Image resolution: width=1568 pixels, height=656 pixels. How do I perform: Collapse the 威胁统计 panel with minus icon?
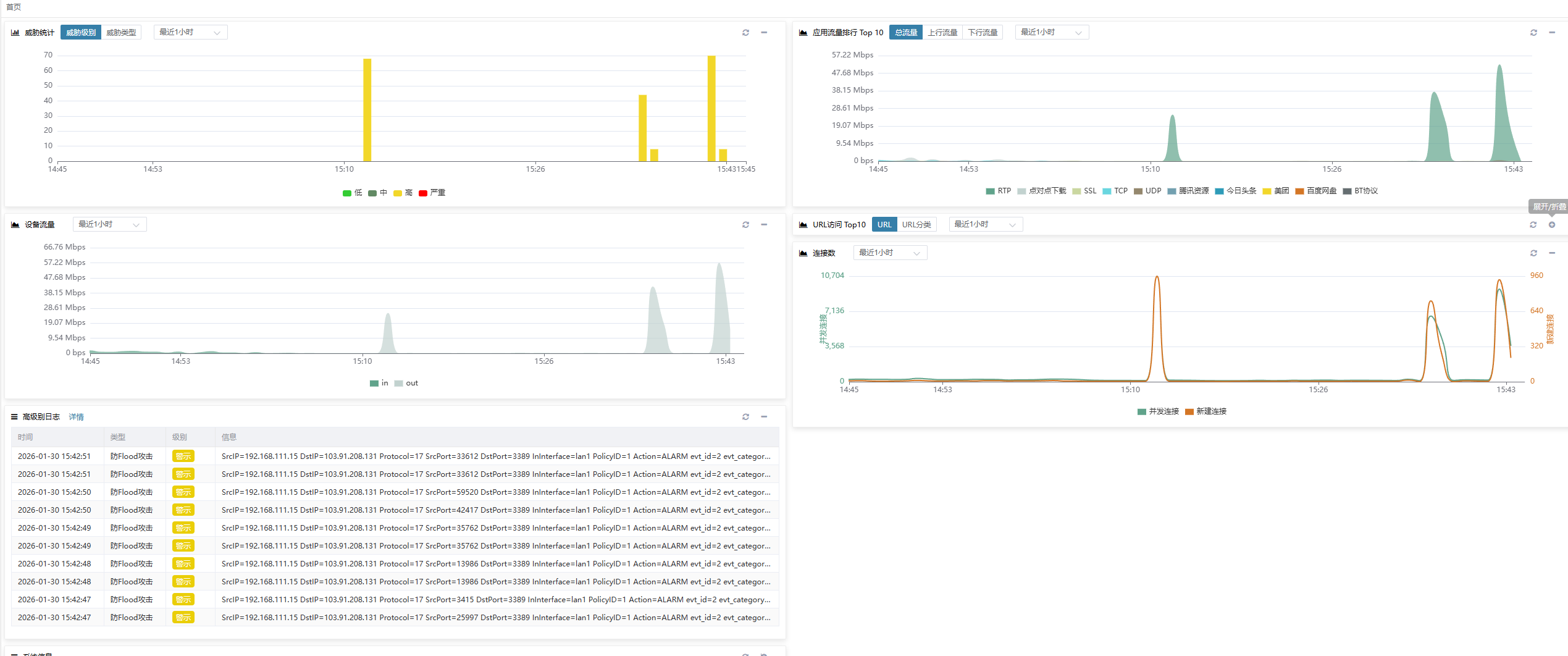[764, 33]
